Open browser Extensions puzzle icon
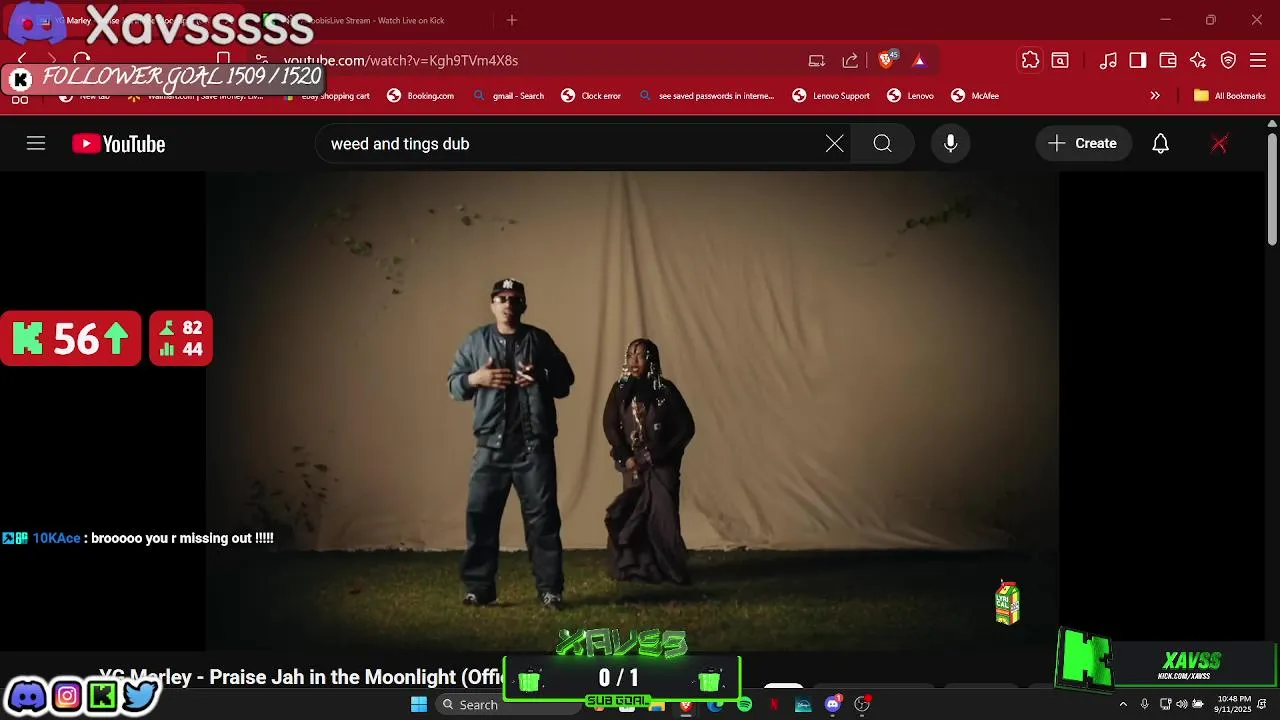 (1030, 61)
